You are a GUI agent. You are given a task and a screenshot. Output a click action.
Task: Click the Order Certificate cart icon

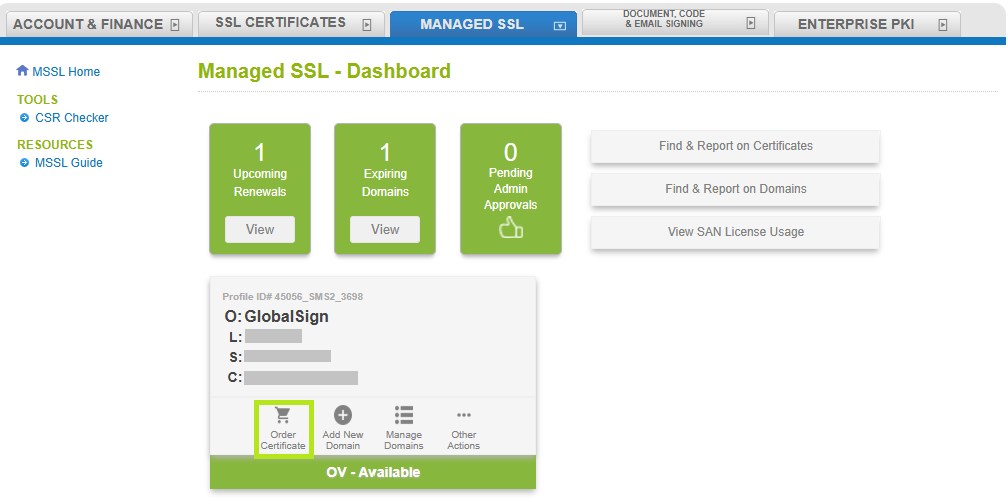pos(283,415)
